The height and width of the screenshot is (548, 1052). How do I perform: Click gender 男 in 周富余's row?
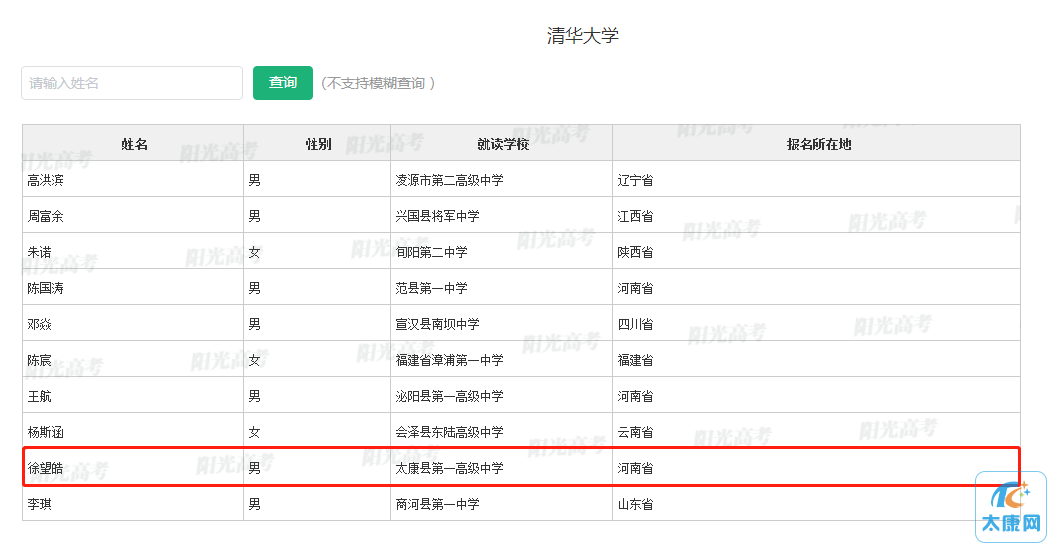click(x=254, y=216)
